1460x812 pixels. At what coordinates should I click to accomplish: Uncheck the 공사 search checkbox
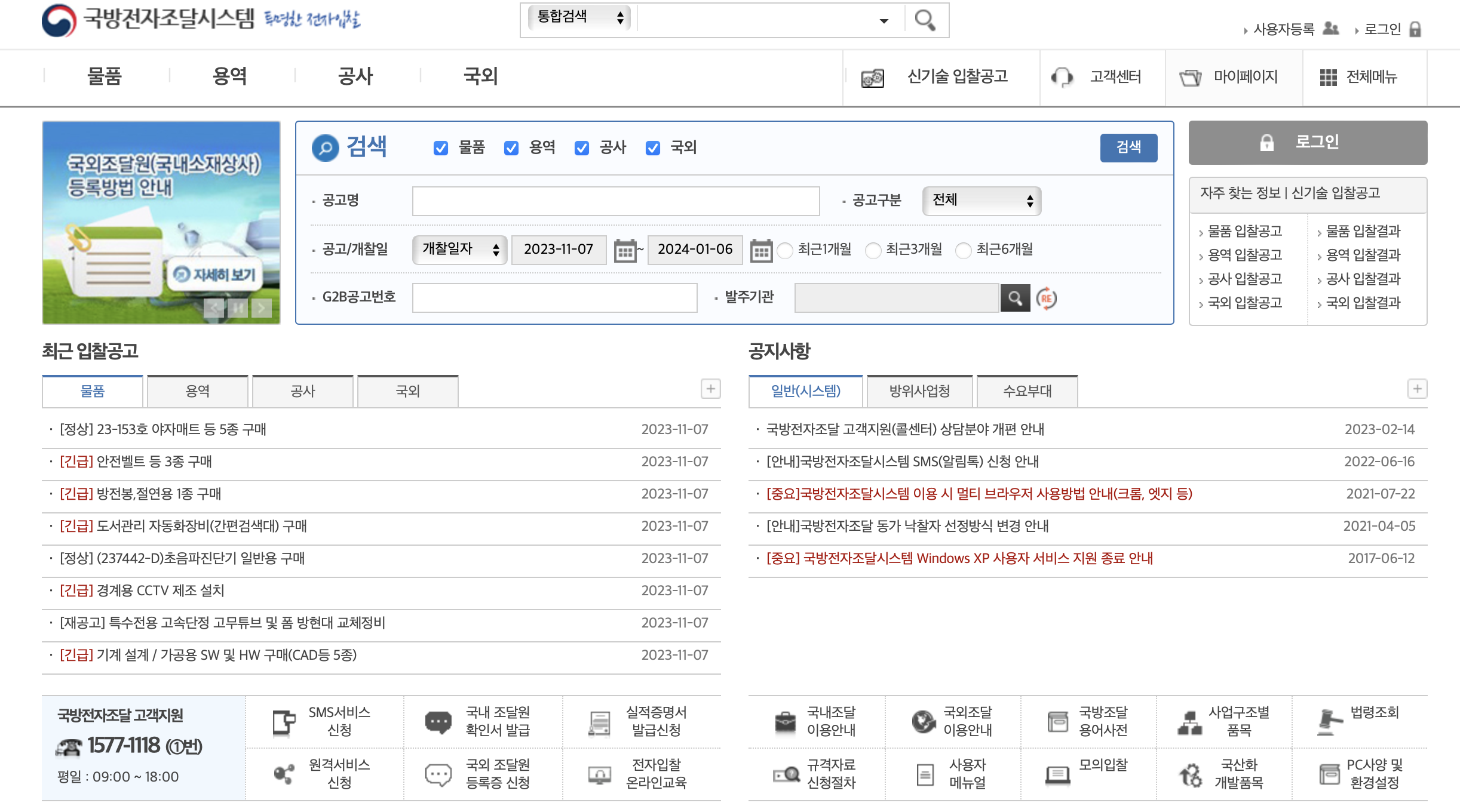point(581,147)
